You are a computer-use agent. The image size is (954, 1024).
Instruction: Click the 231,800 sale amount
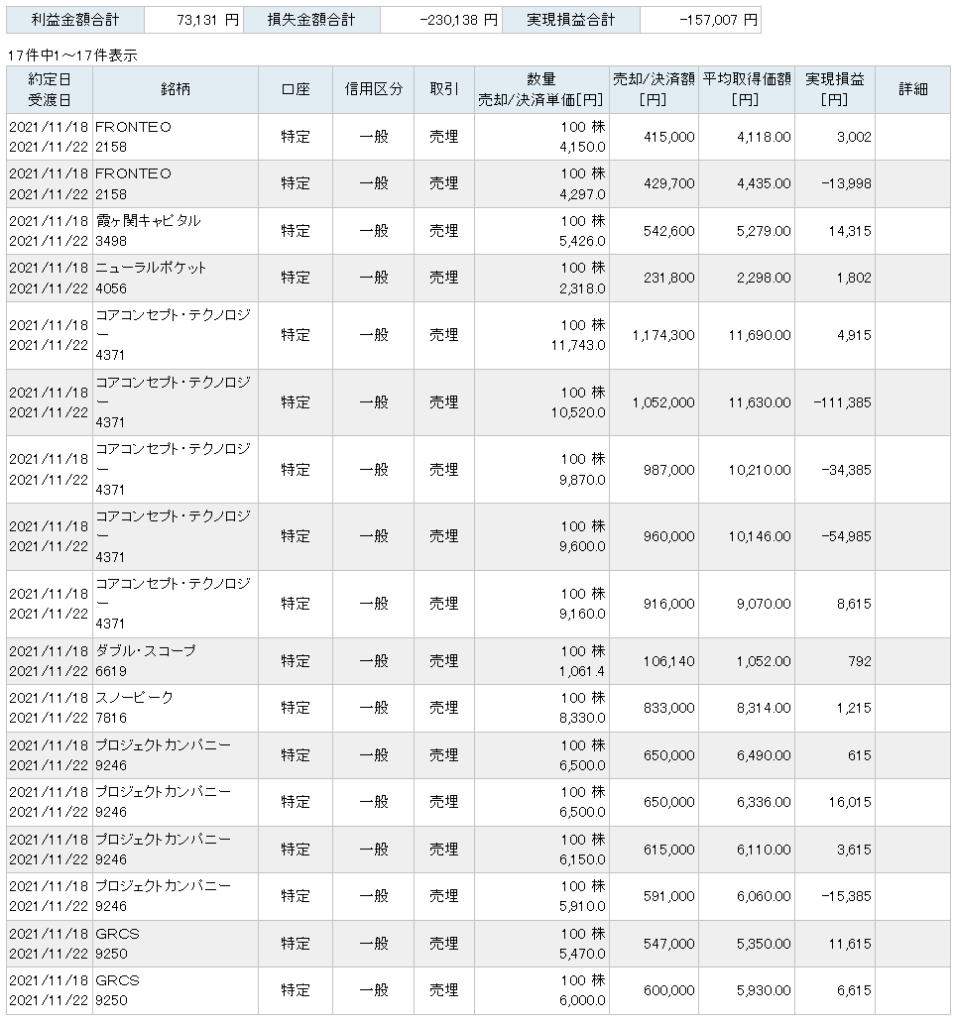coord(669,278)
